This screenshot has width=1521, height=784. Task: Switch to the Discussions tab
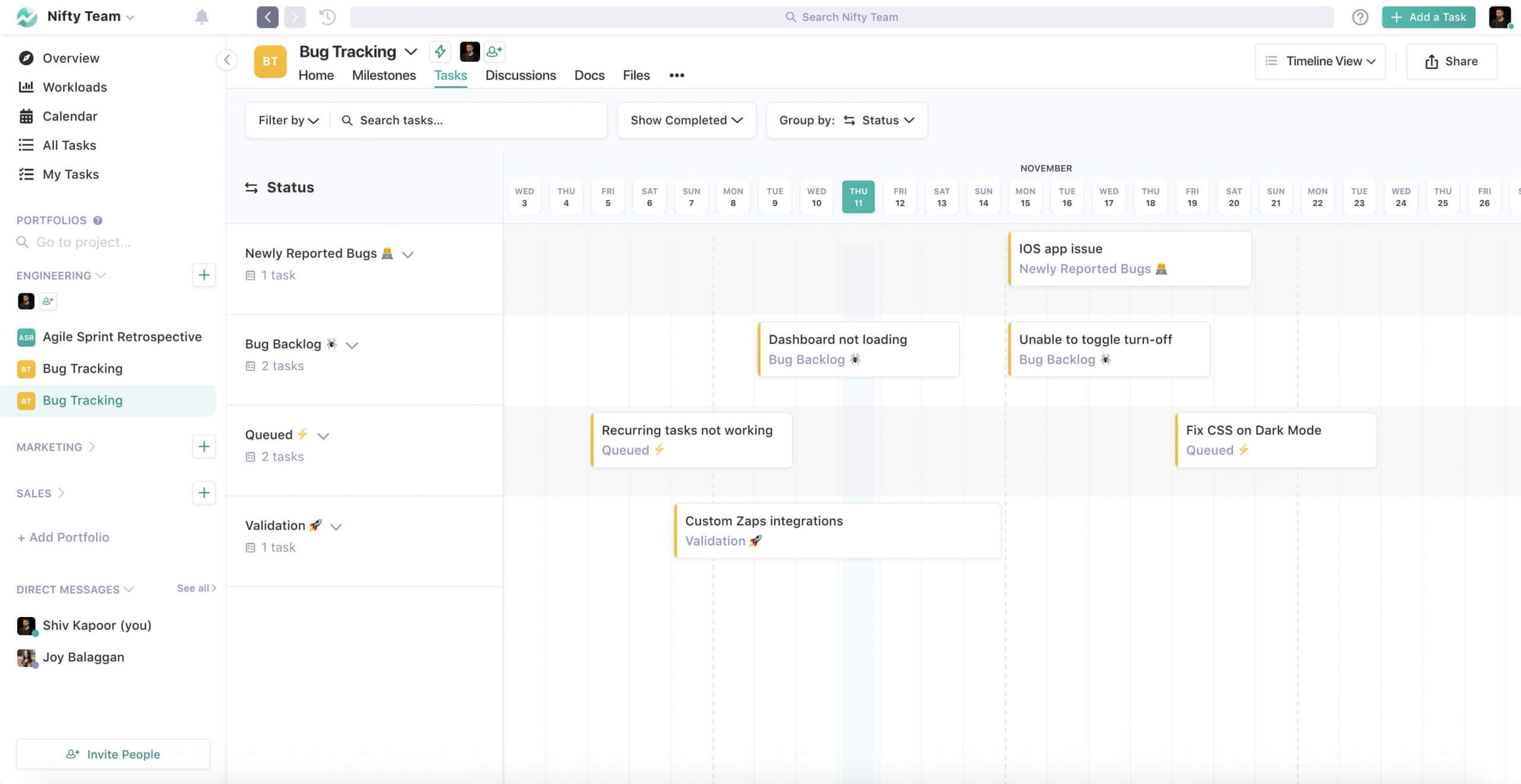coord(520,75)
